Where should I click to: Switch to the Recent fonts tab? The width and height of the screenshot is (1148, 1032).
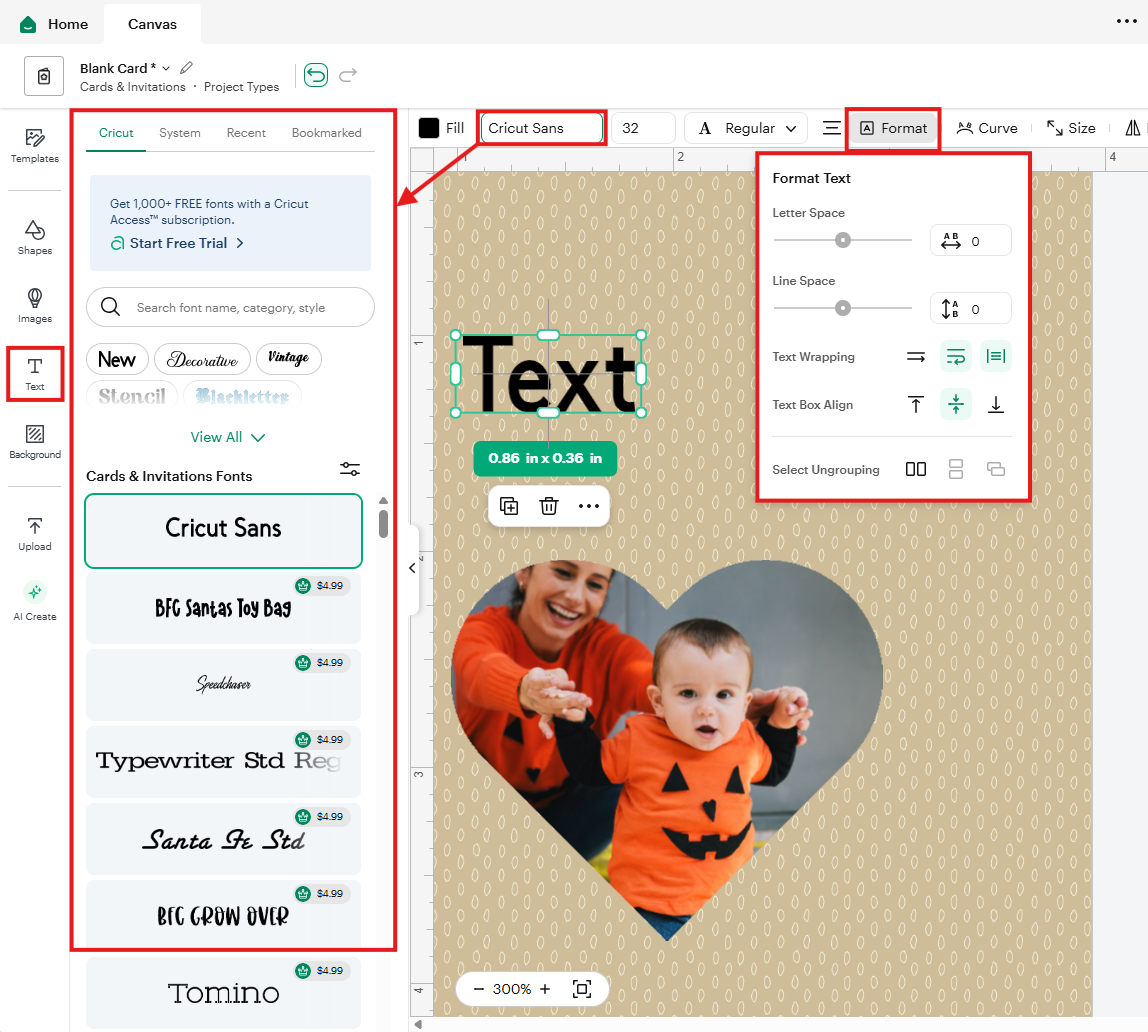click(x=246, y=132)
